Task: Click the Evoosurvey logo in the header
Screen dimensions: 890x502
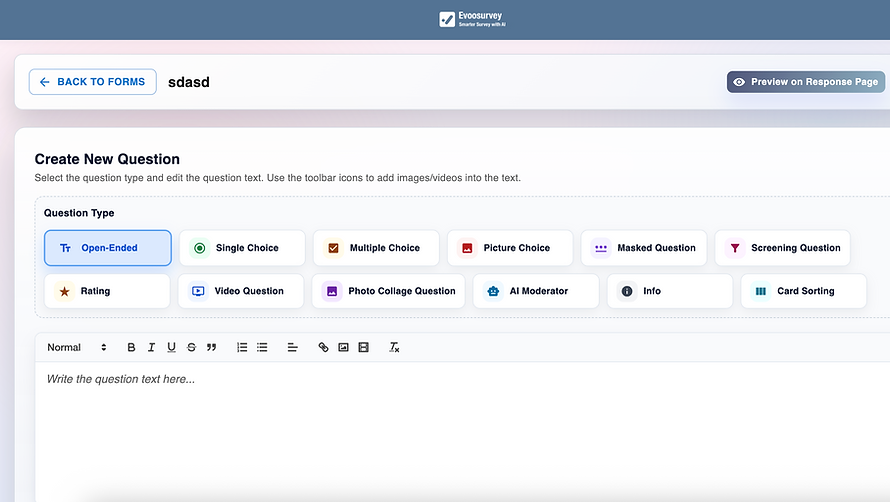Action: point(472,19)
